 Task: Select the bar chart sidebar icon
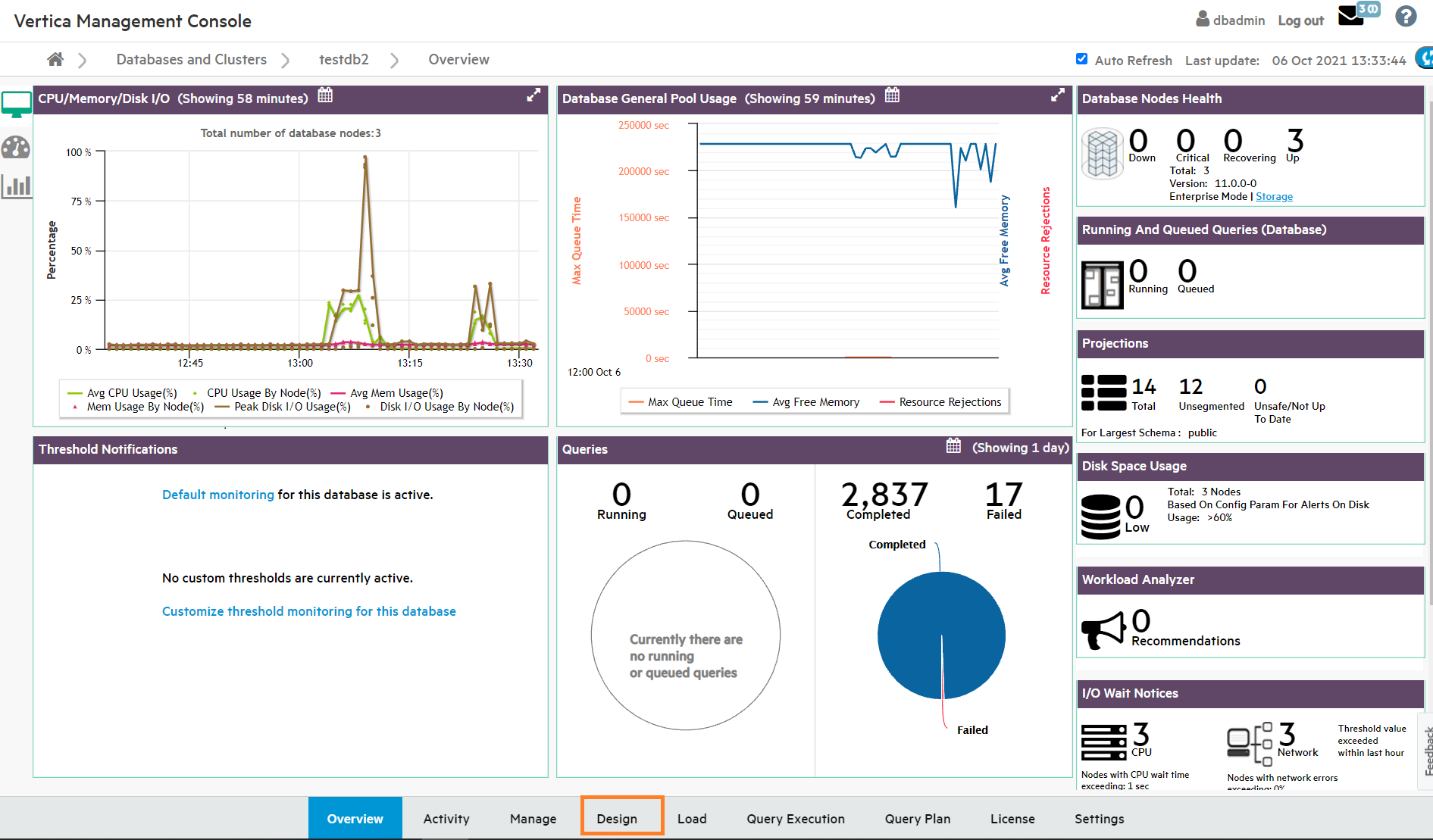tap(16, 186)
